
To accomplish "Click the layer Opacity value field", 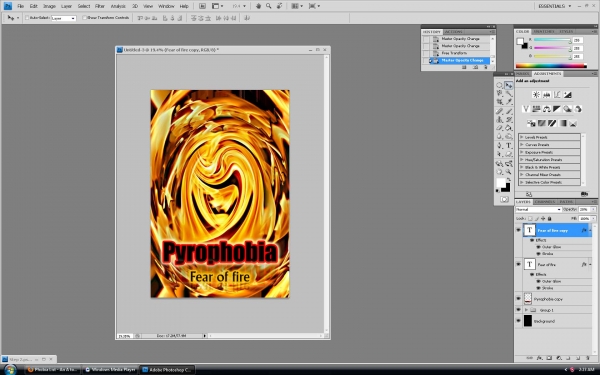I will (x=584, y=210).
